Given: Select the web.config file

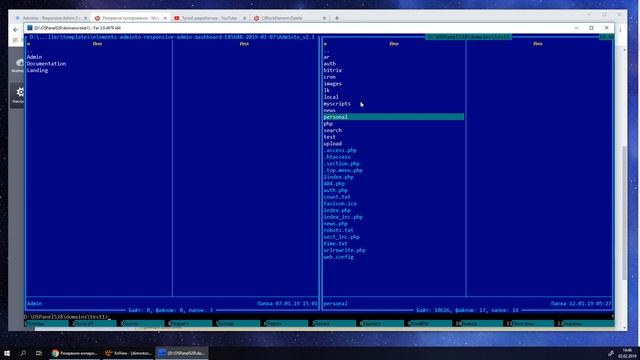Looking at the screenshot, I should 338,257.
